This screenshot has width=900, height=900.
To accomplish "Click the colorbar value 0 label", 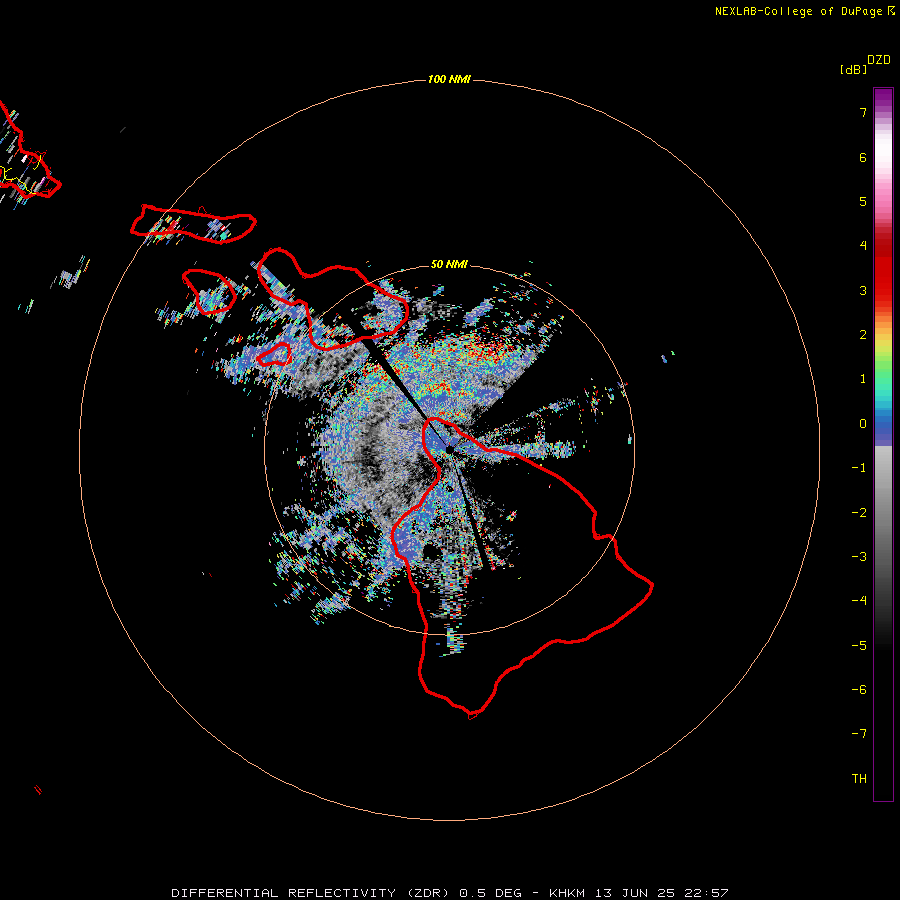I will [863, 424].
